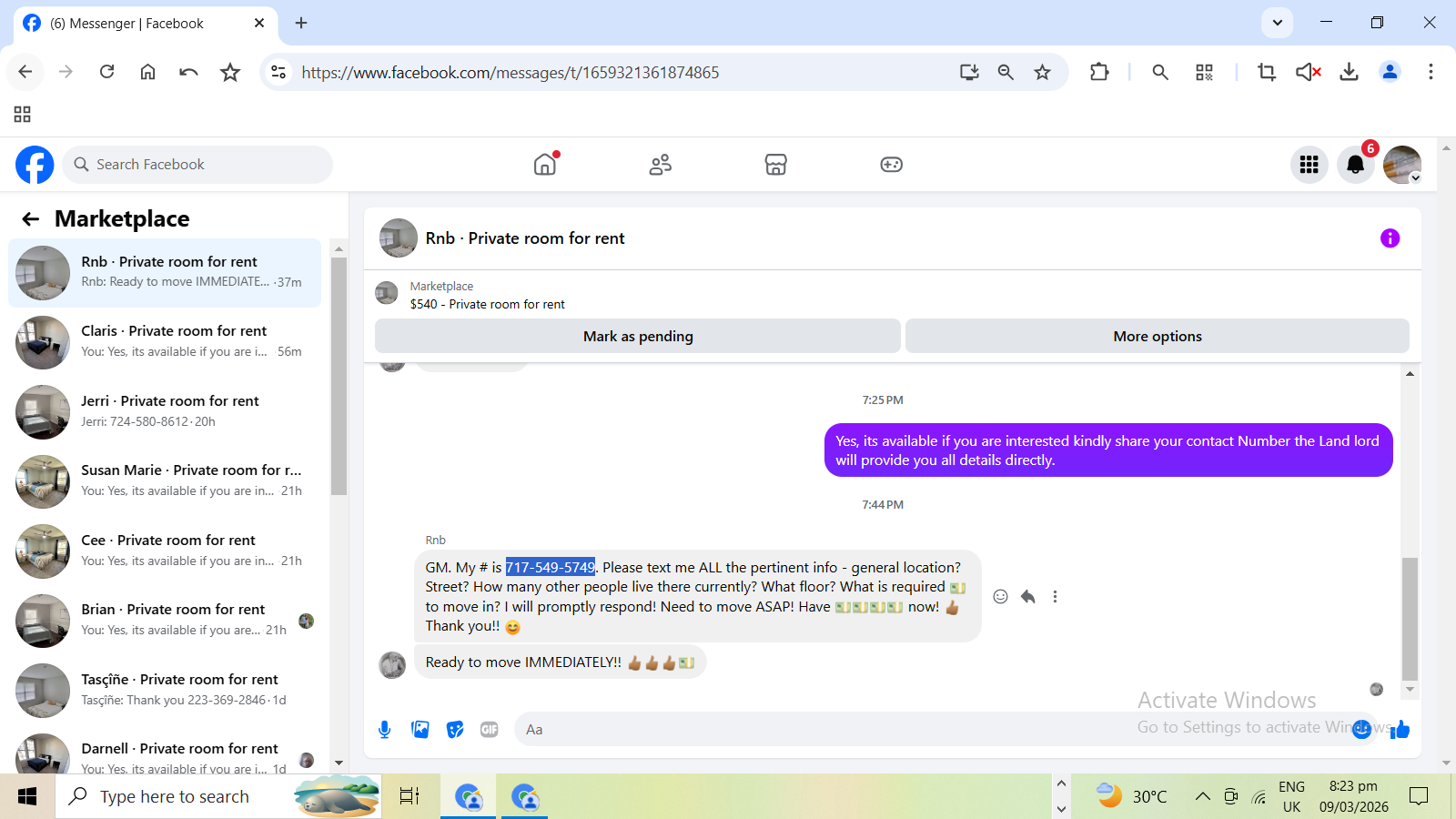This screenshot has width=1456, height=819.
Task: Choose a sticker icon in composer
Action: (x=455, y=729)
